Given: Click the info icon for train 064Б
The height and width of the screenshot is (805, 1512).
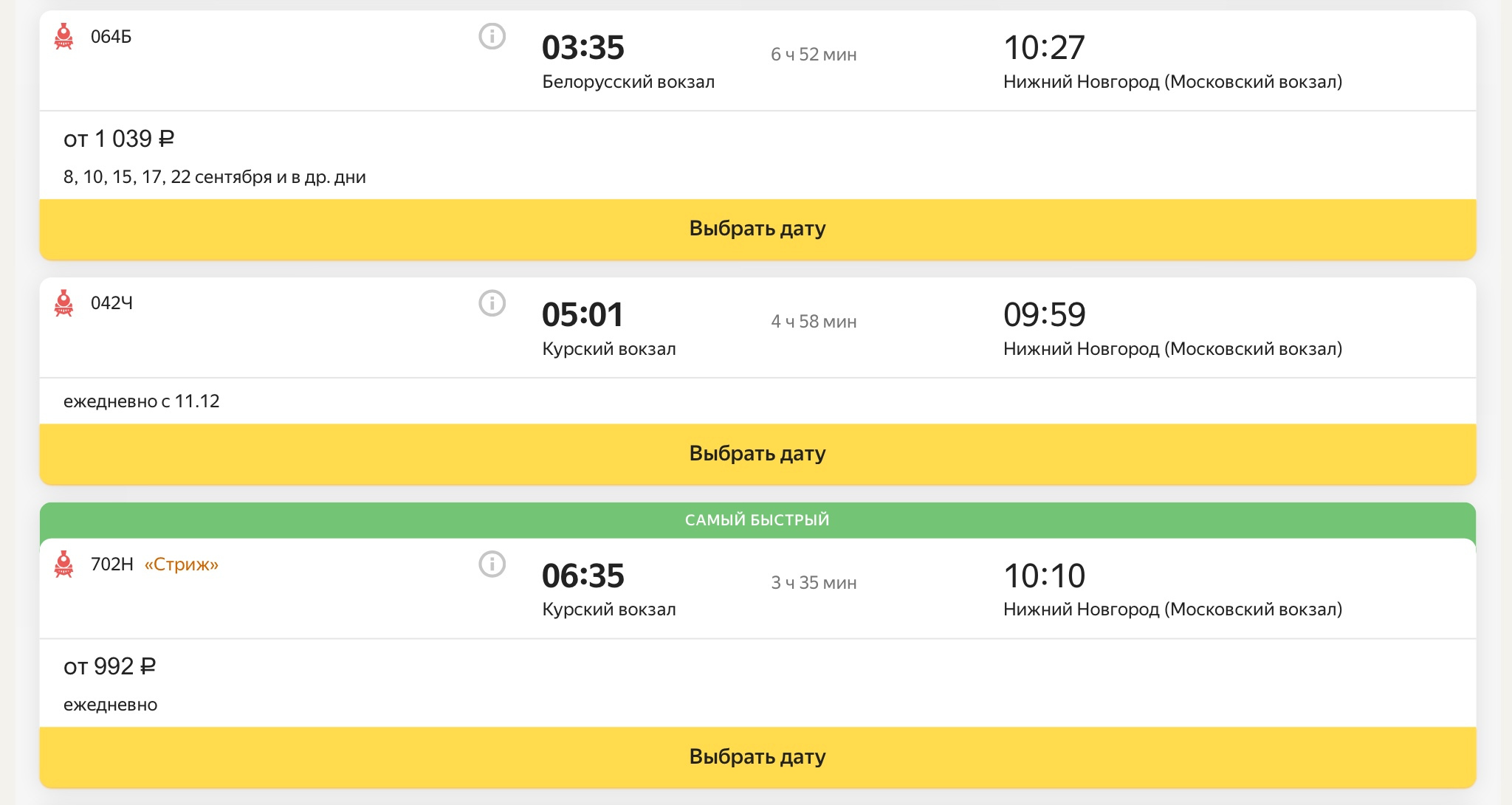Looking at the screenshot, I should click(492, 36).
